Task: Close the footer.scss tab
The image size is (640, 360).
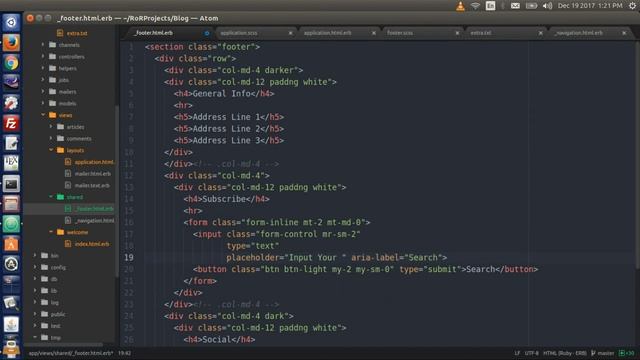Action: pos(457,33)
